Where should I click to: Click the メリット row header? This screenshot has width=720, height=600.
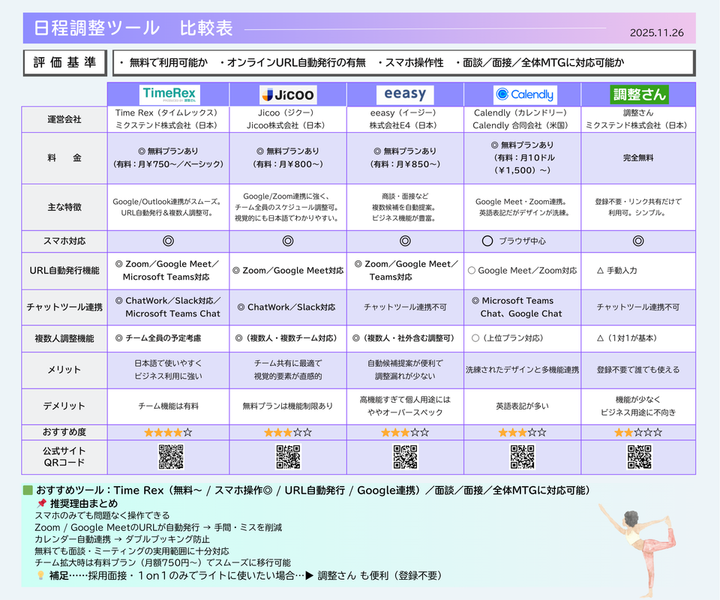[64, 370]
